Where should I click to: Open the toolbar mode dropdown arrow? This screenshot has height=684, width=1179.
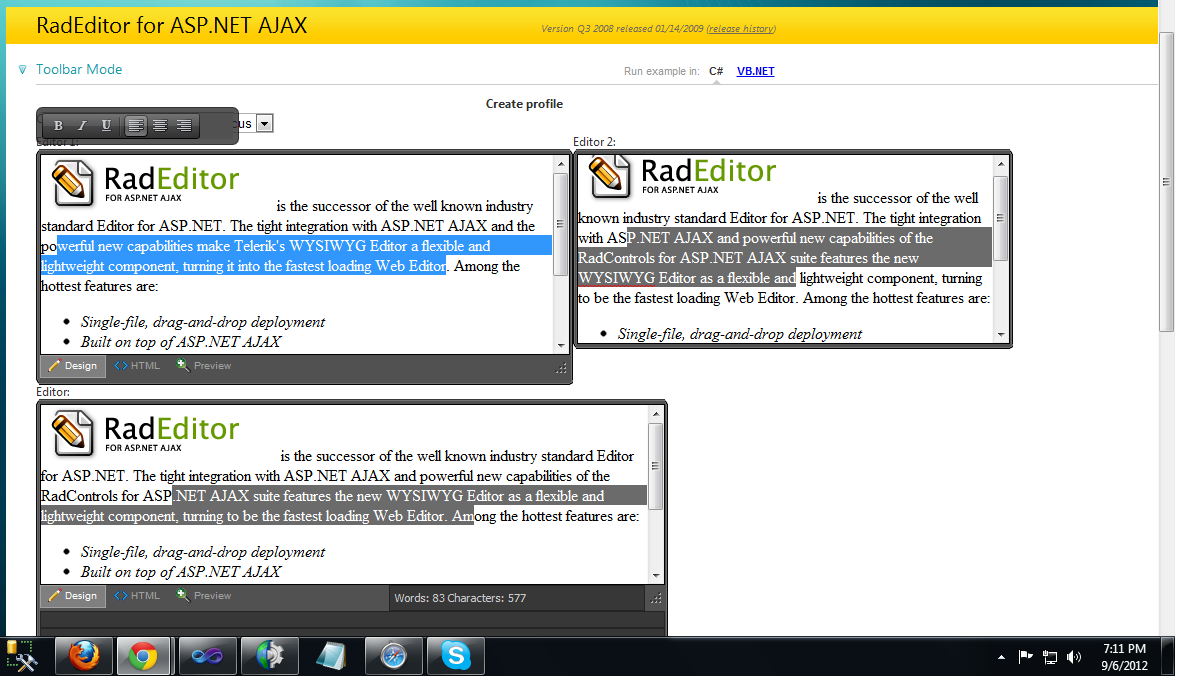[x=265, y=124]
